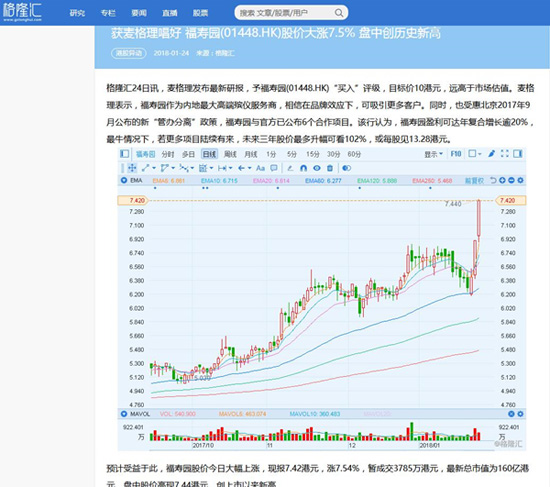The width and height of the screenshot is (550, 487).
Task: Open EMA indicator settings gear
Action: click(521, 180)
